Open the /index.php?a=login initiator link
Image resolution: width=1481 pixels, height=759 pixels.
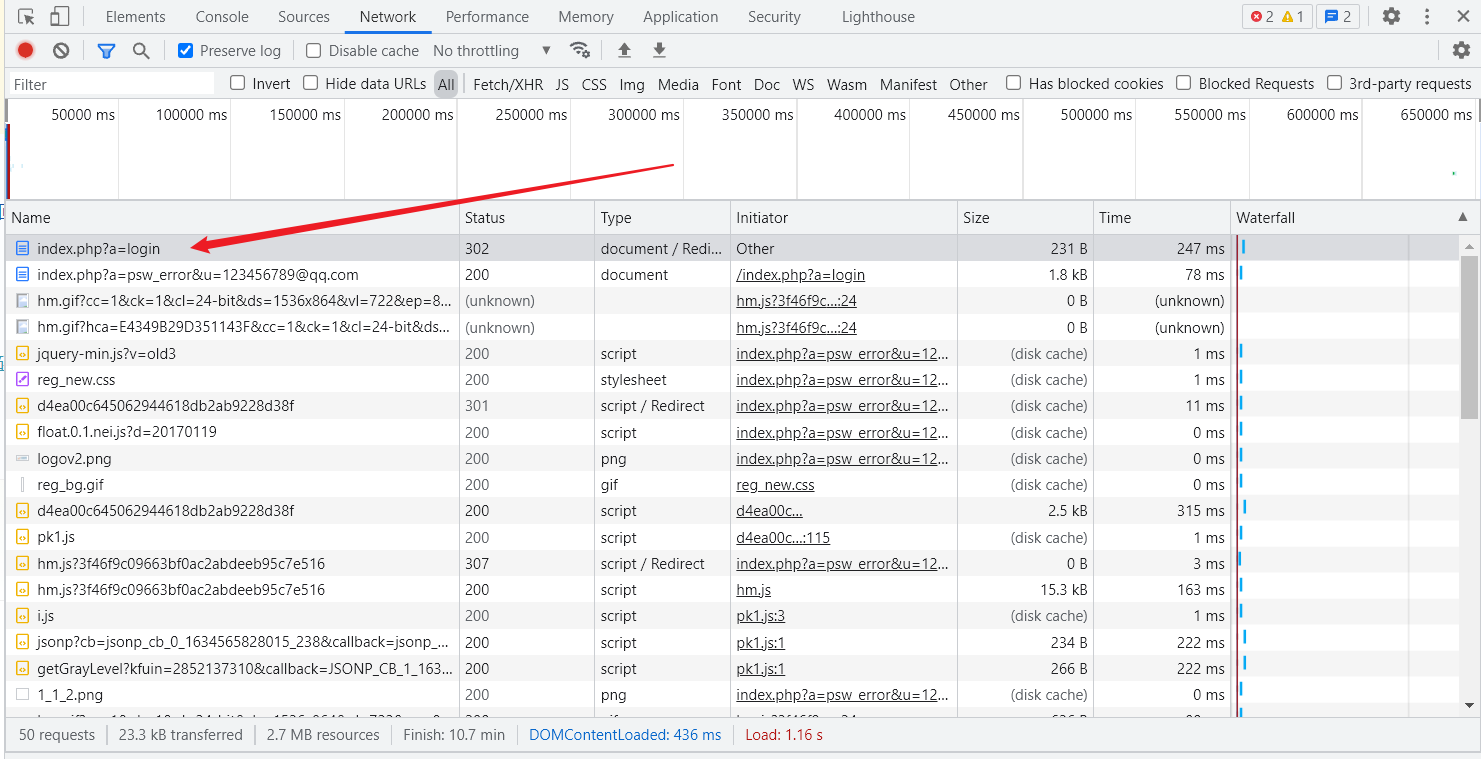(x=800, y=274)
